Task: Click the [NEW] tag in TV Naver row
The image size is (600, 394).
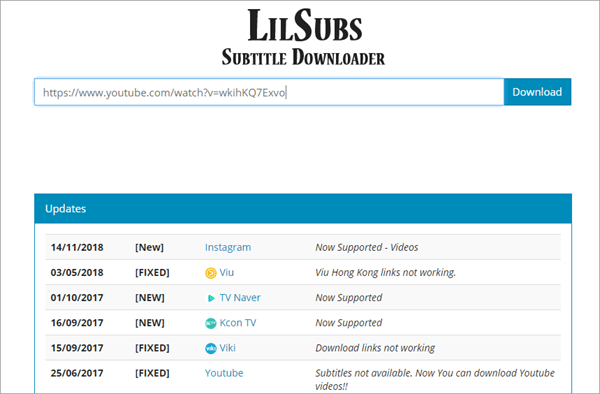Action: pos(150,298)
